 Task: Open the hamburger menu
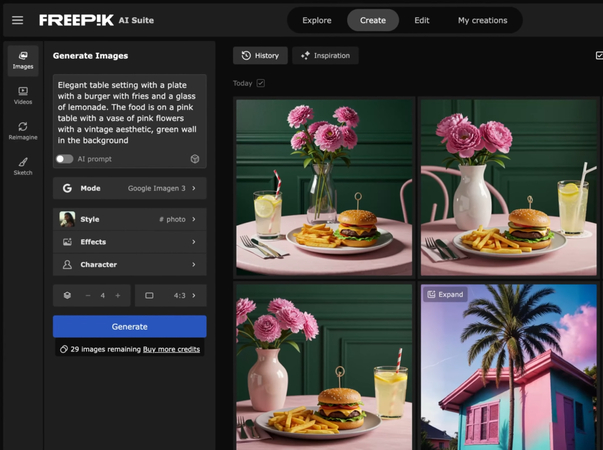click(17, 20)
